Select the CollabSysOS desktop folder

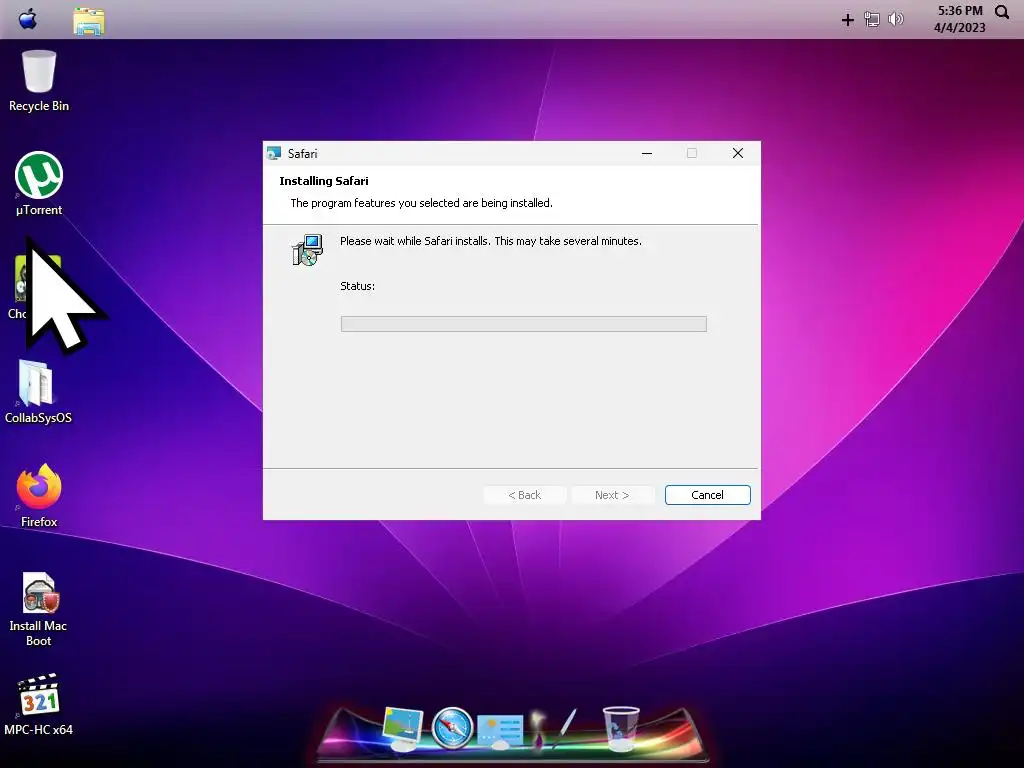point(38,392)
